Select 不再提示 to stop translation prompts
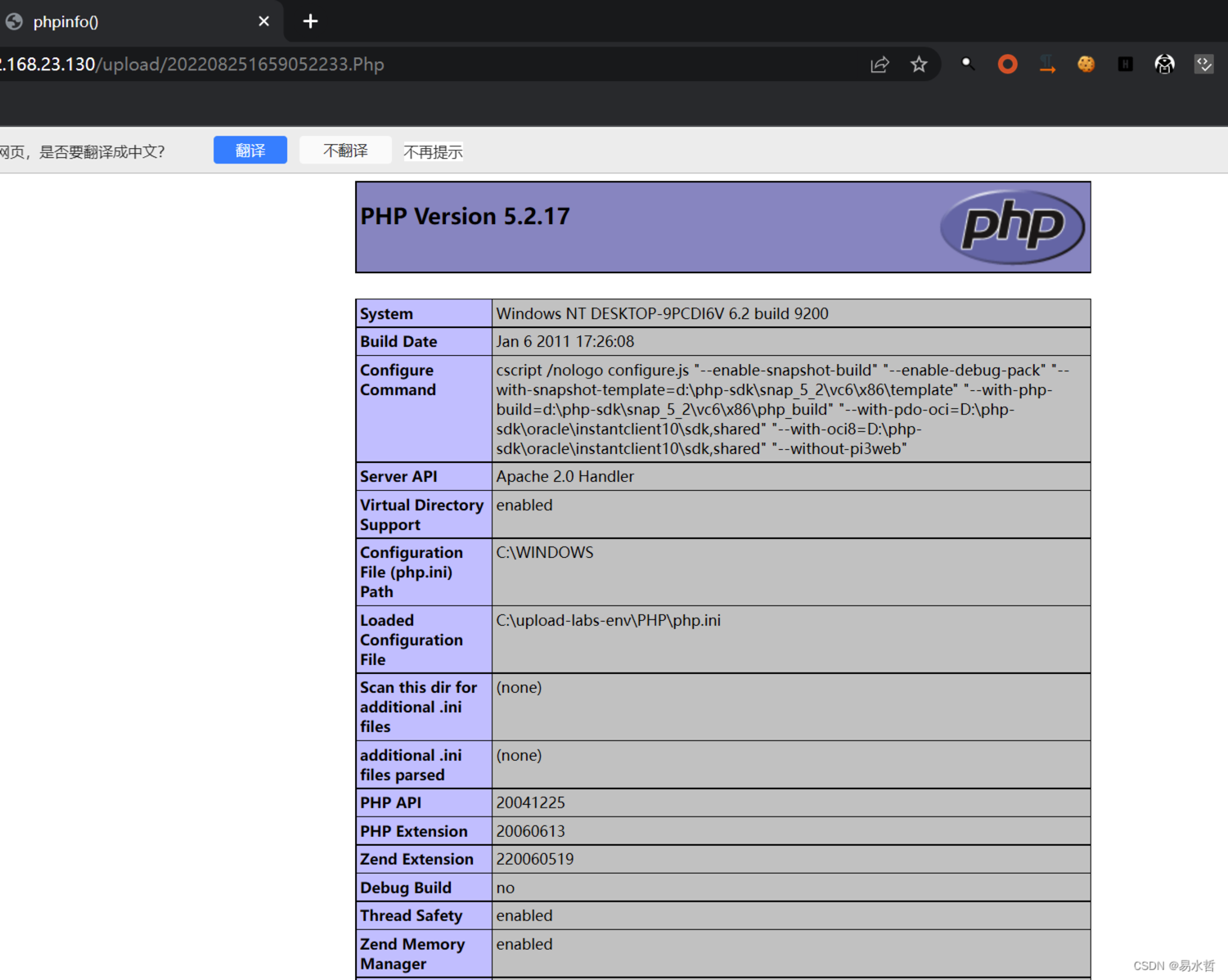The height and width of the screenshot is (980, 1228). 433,152
